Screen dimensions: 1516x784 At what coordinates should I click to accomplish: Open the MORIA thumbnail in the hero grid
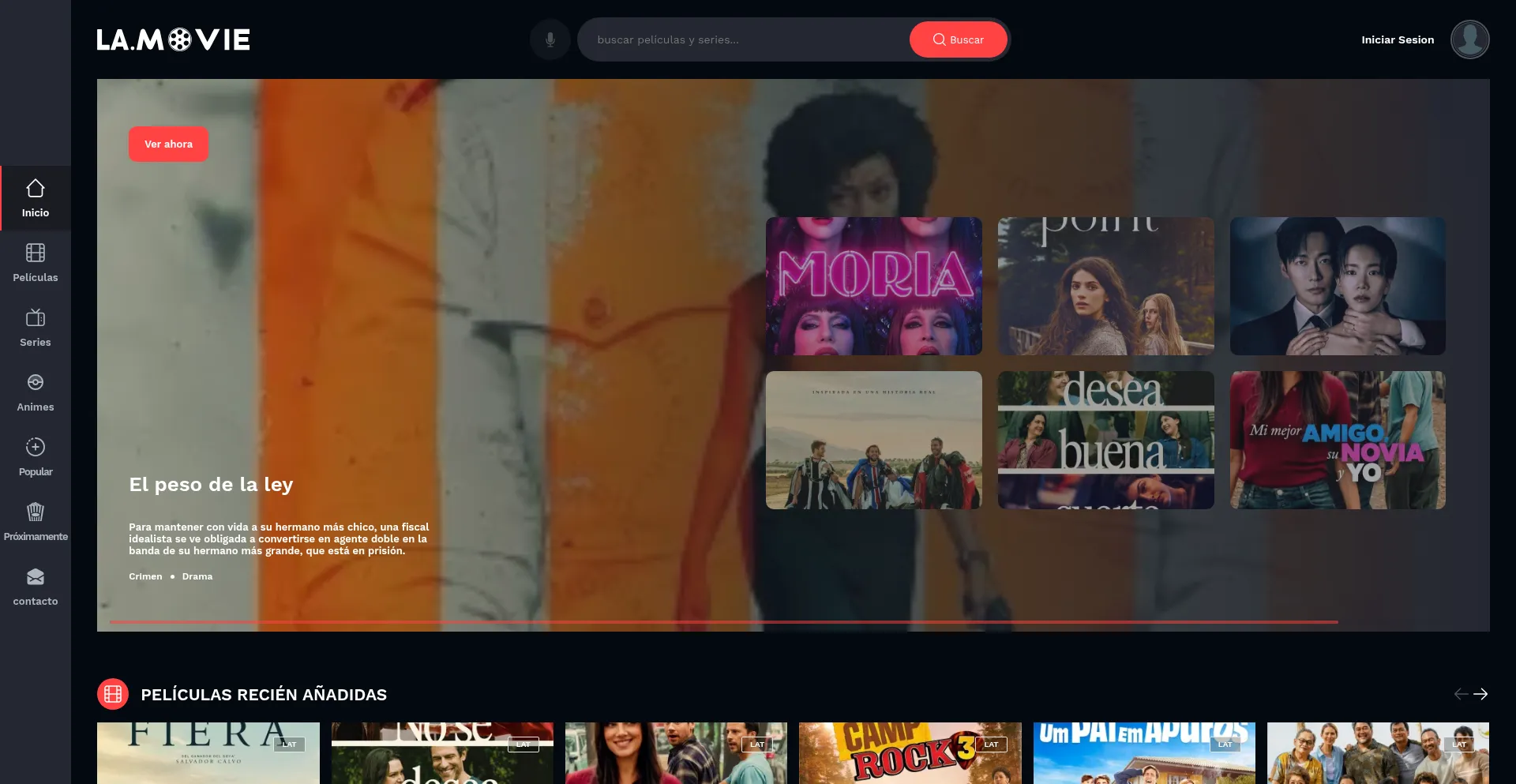click(x=874, y=286)
